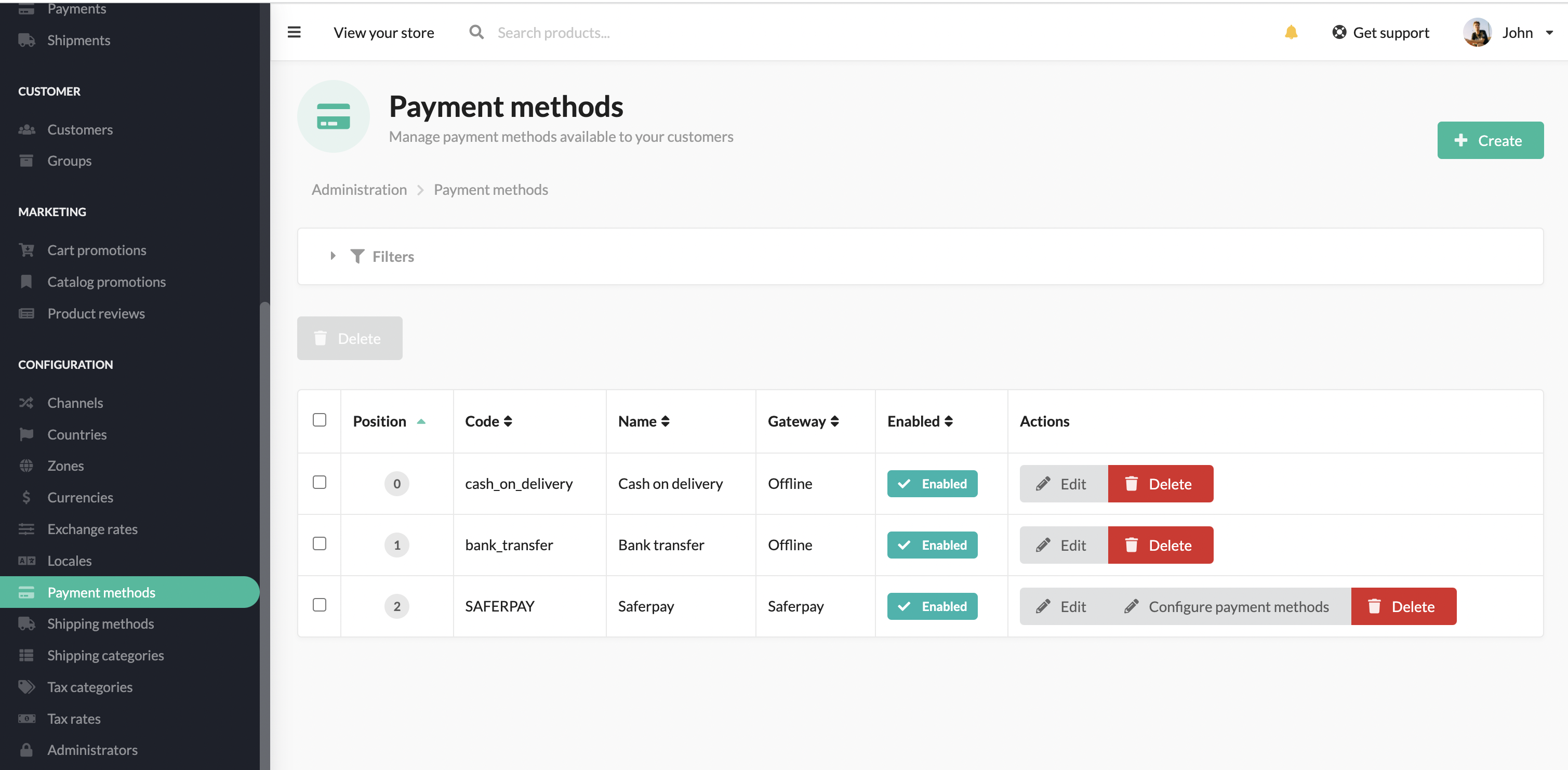Click the search magnifier icon
Viewport: 1568px width, 770px height.
pos(476,32)
